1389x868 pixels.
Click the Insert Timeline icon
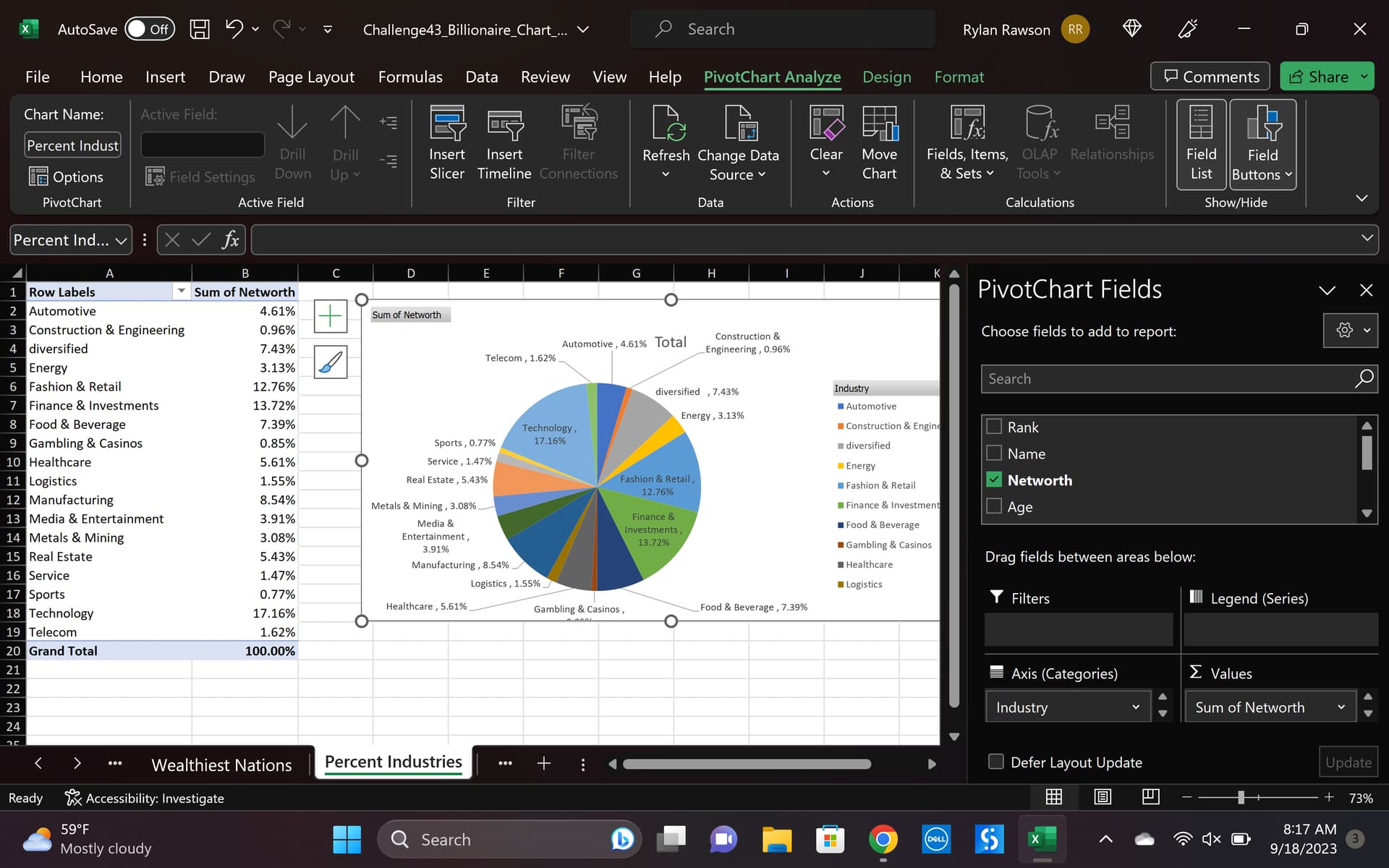point(504,124)
